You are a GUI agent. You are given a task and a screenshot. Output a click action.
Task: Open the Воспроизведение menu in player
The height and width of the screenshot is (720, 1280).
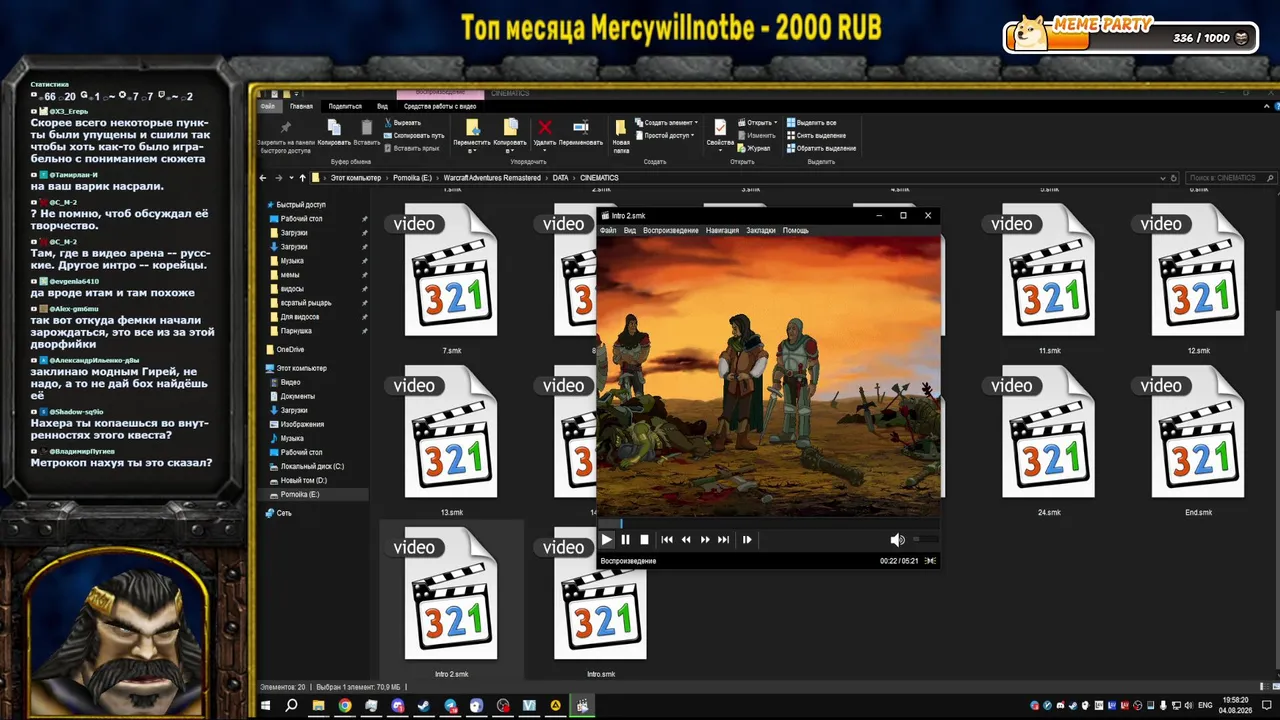point(671,230)
